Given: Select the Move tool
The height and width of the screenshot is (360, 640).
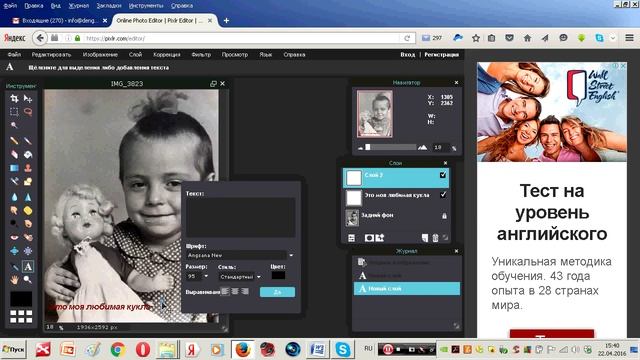Looking at the screenshot, I should point(28,98).
